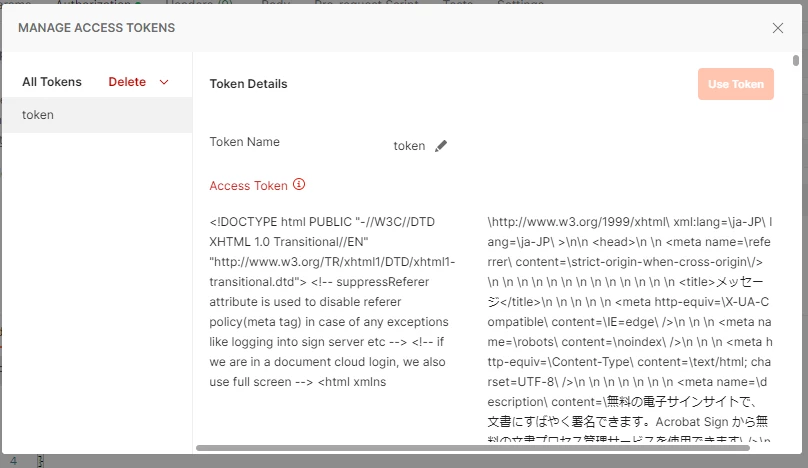
Task: Click the 'Token Details' heading
Action: click(248, 84)
